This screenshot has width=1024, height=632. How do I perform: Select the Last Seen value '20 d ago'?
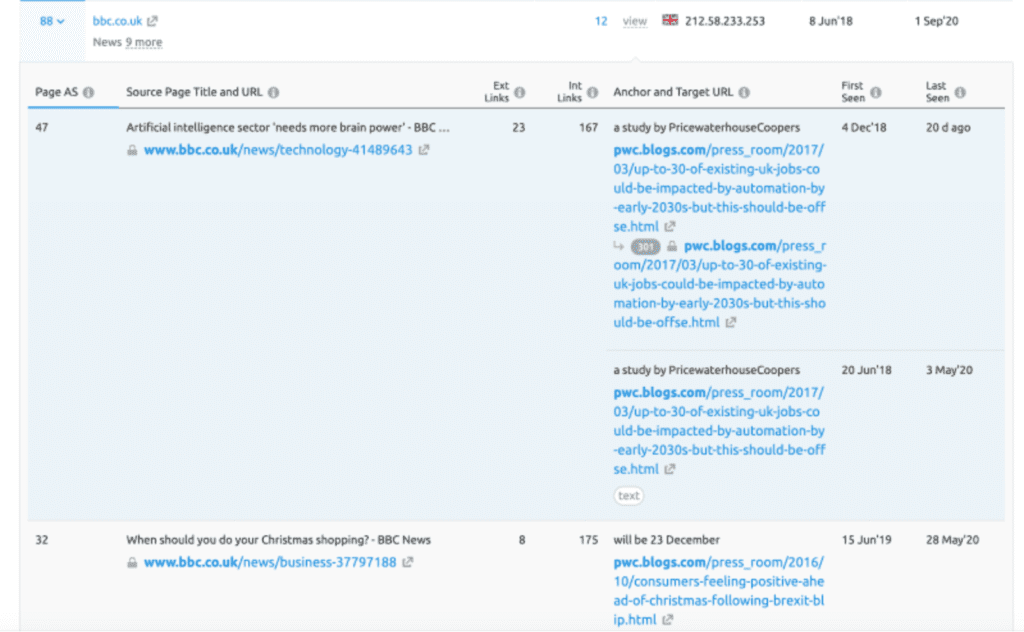click(x=948, y=128)
